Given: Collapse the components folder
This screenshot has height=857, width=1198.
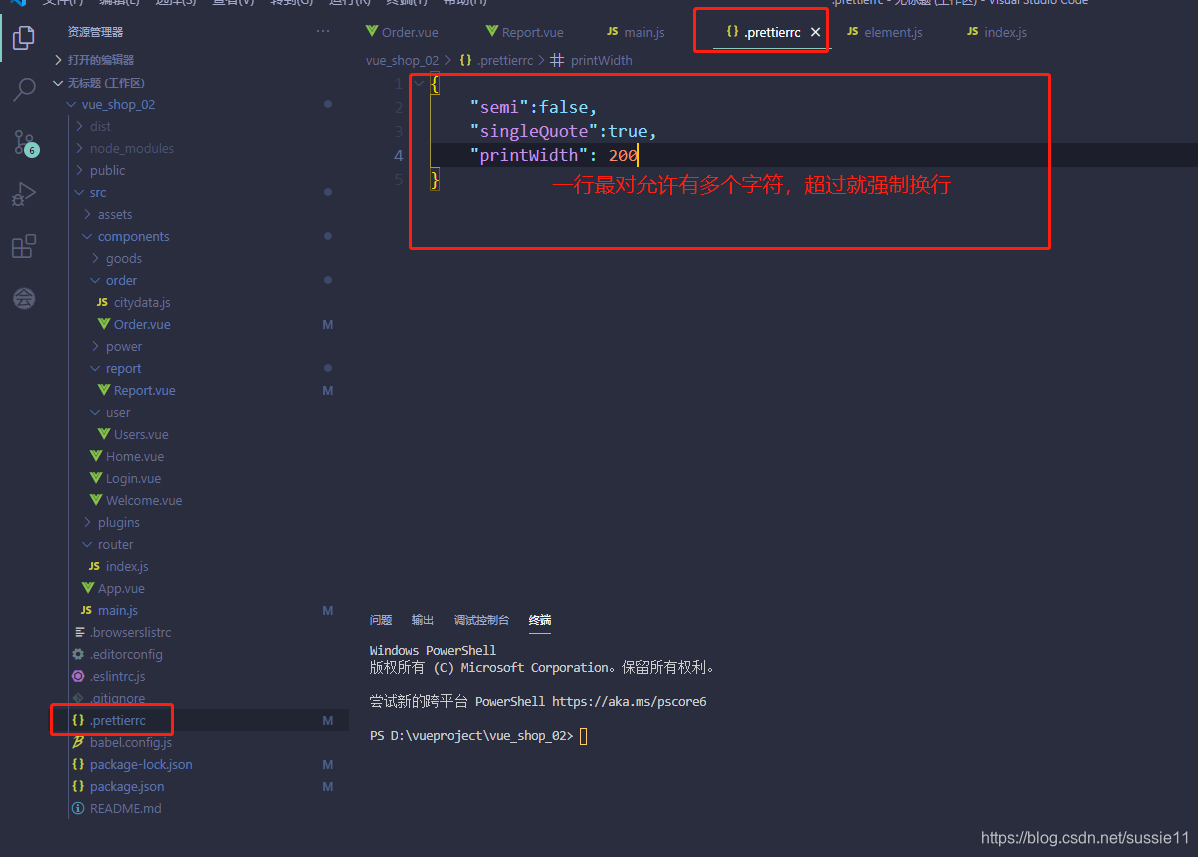Looking at the screenshot, I should coord(87,237).
